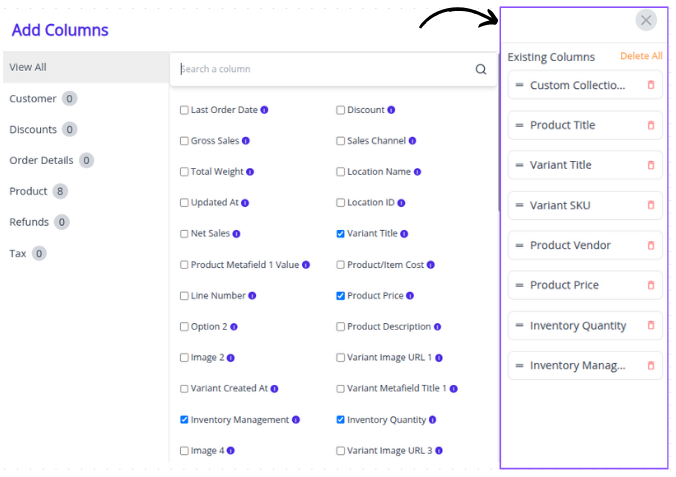Click drag handle of Variant Title column
The width and height of the screenshot is (676, 477).
click(519, 165)
